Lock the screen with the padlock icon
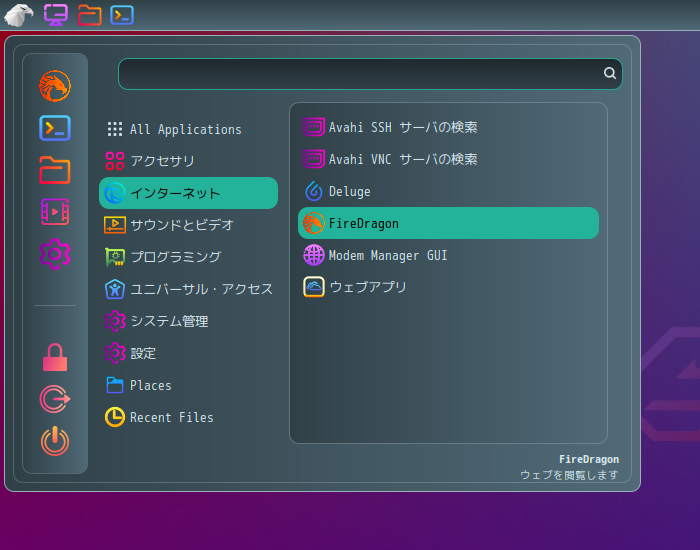This screenshot has height=550, width=700. pos(55,357)
